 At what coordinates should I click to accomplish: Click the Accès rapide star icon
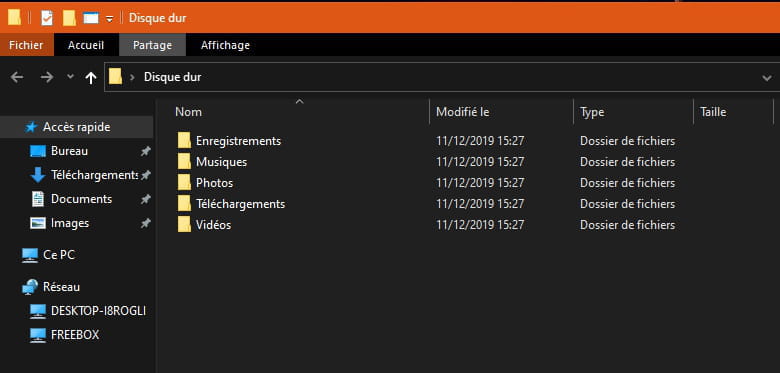pyautogui.click(x=31, y=127)
